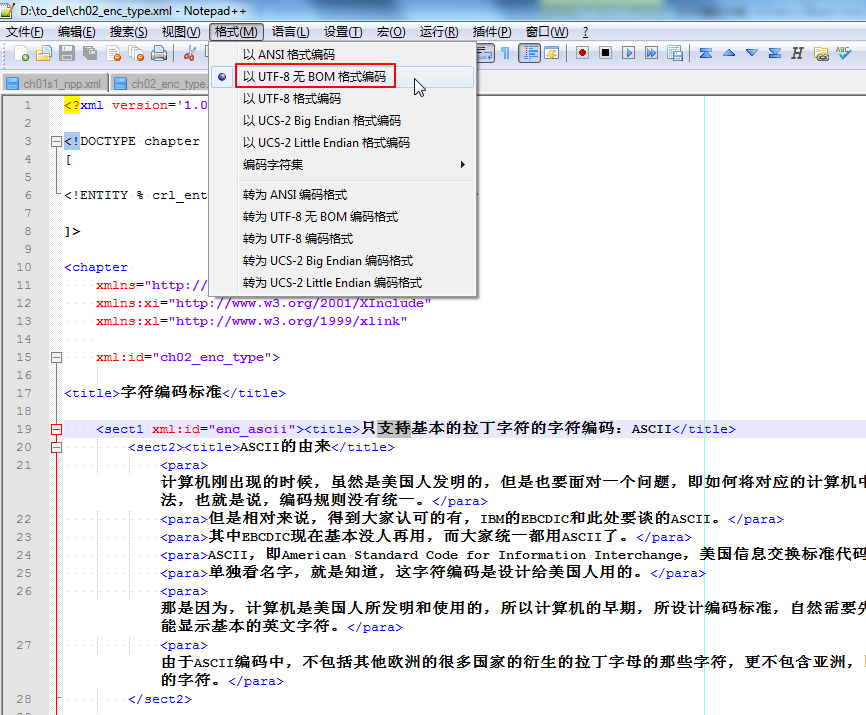Open the 语言(L) menu
The width and height of the screenshot is (866, 715).
(x=291, y=32)
